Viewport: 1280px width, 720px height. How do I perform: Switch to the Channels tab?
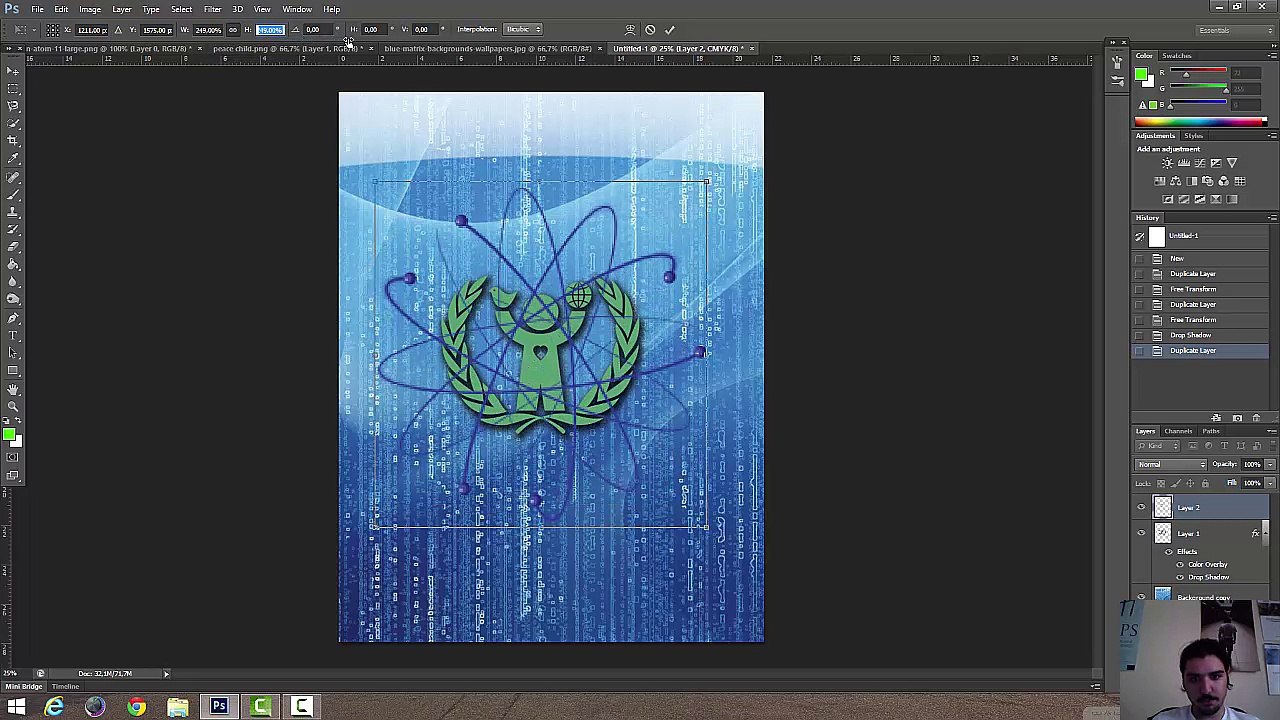point(1178,431)
